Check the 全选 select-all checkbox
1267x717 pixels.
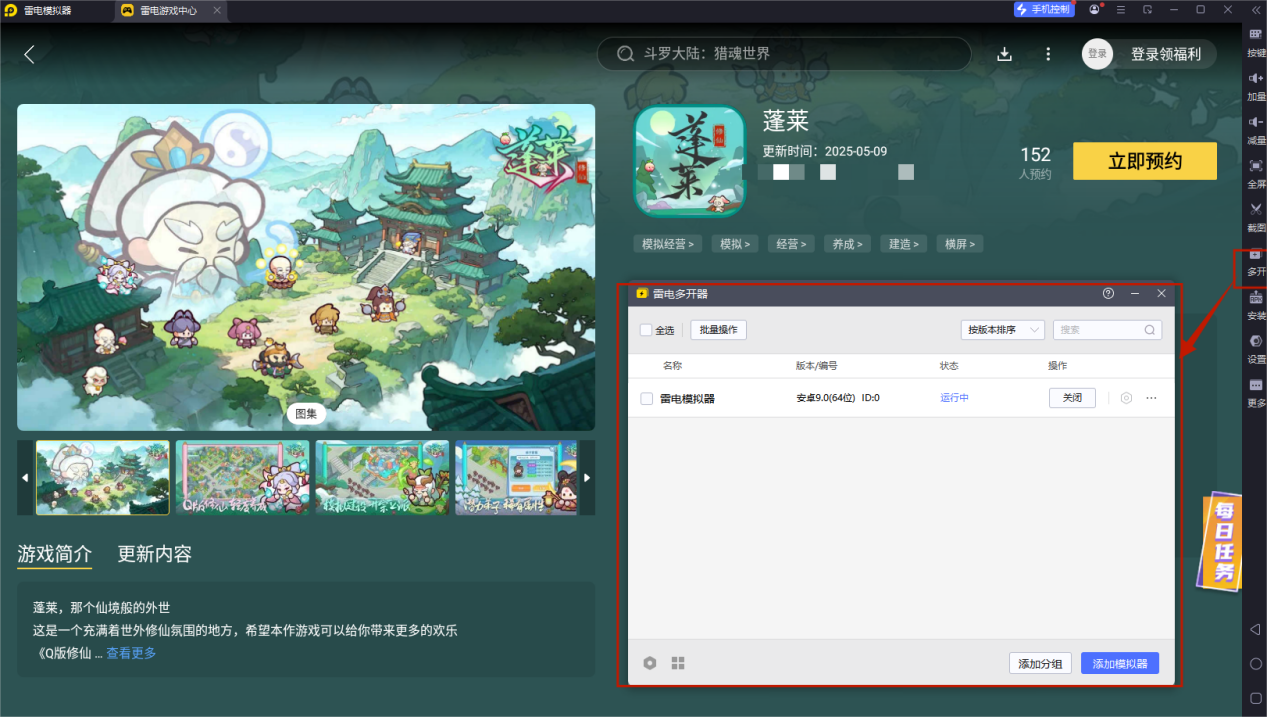pyautogui.click(x=646, y=330)
